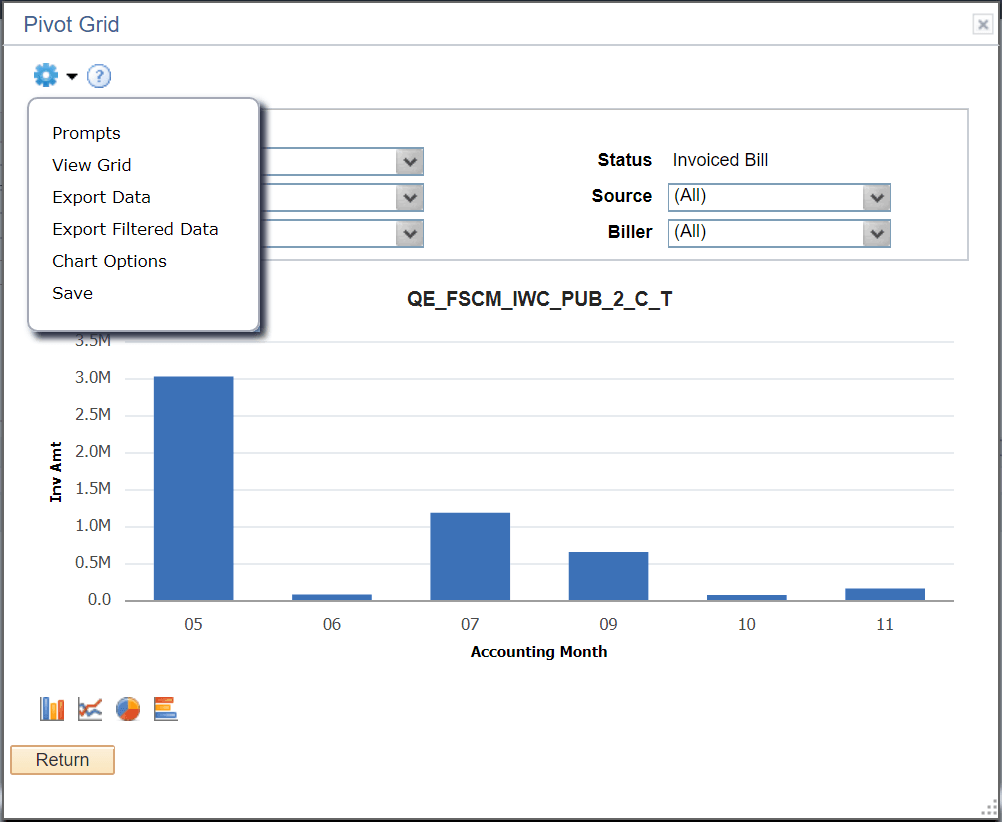Click the Pivot Grid dialog title

click(x=72, y=24)
